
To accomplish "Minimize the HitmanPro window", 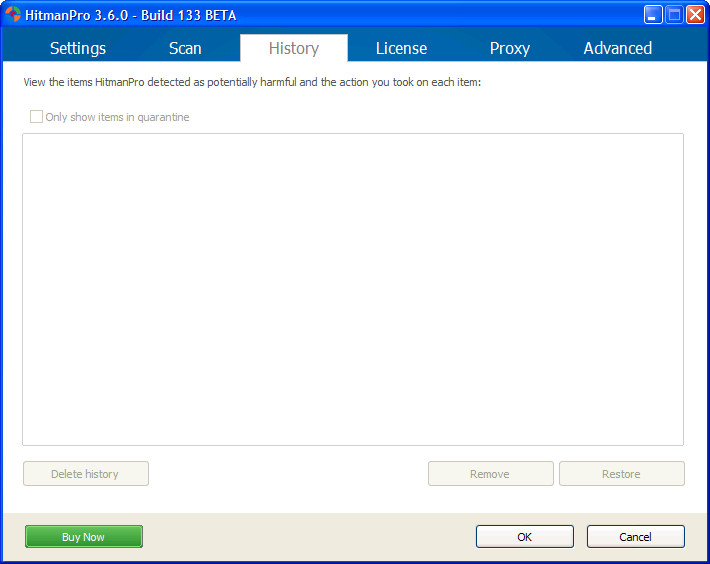I will coord(653,15).
